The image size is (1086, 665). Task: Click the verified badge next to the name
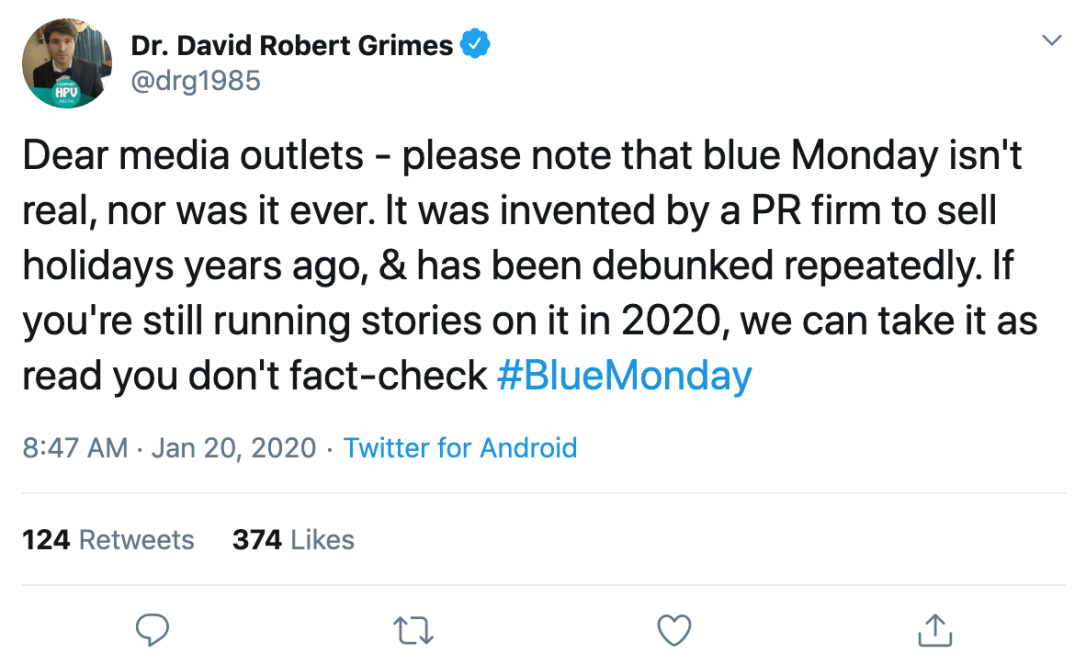pyautogui.click(x=477, y=43)
